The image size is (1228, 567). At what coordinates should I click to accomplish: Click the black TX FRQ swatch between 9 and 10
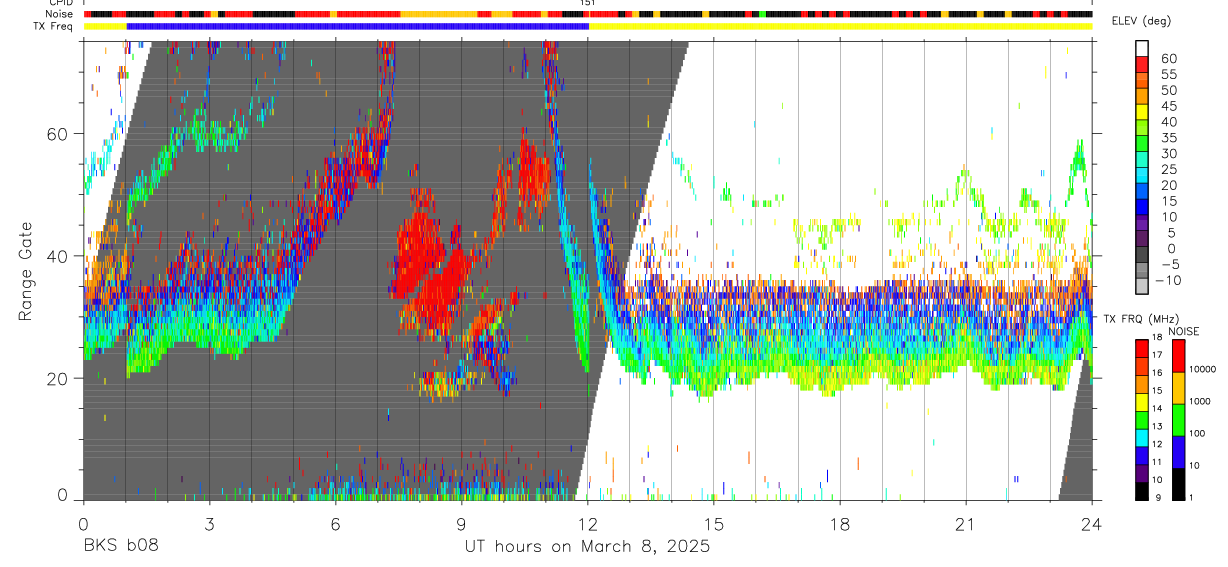click(x=1142, y=491)
